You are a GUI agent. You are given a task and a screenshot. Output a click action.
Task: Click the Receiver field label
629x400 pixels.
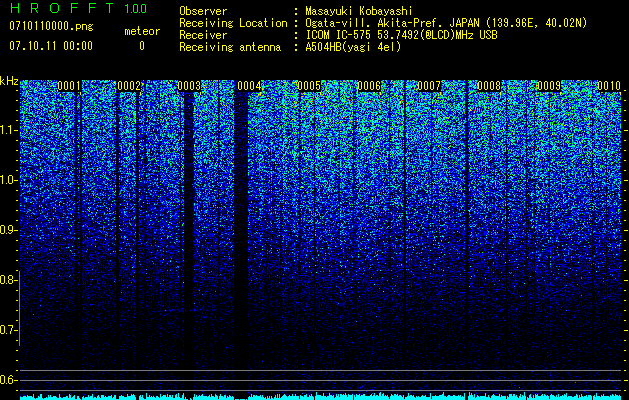[203, 35]
